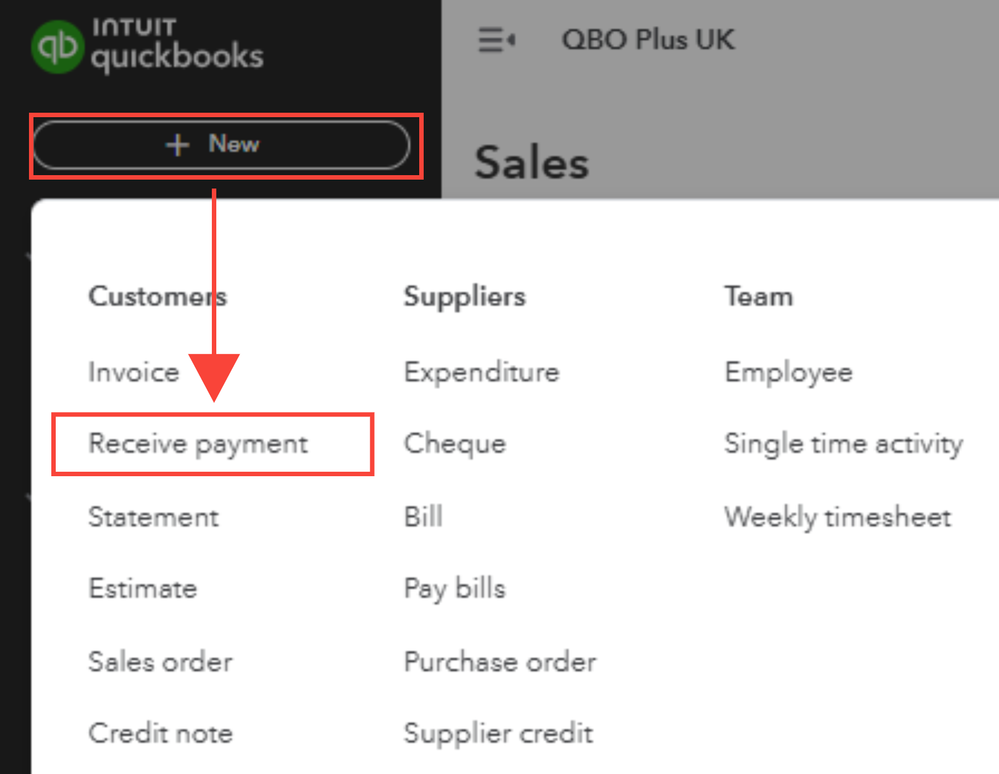Select Sales order entry
The width and height of the screenshot is (999, 774).
coord(160,661)
